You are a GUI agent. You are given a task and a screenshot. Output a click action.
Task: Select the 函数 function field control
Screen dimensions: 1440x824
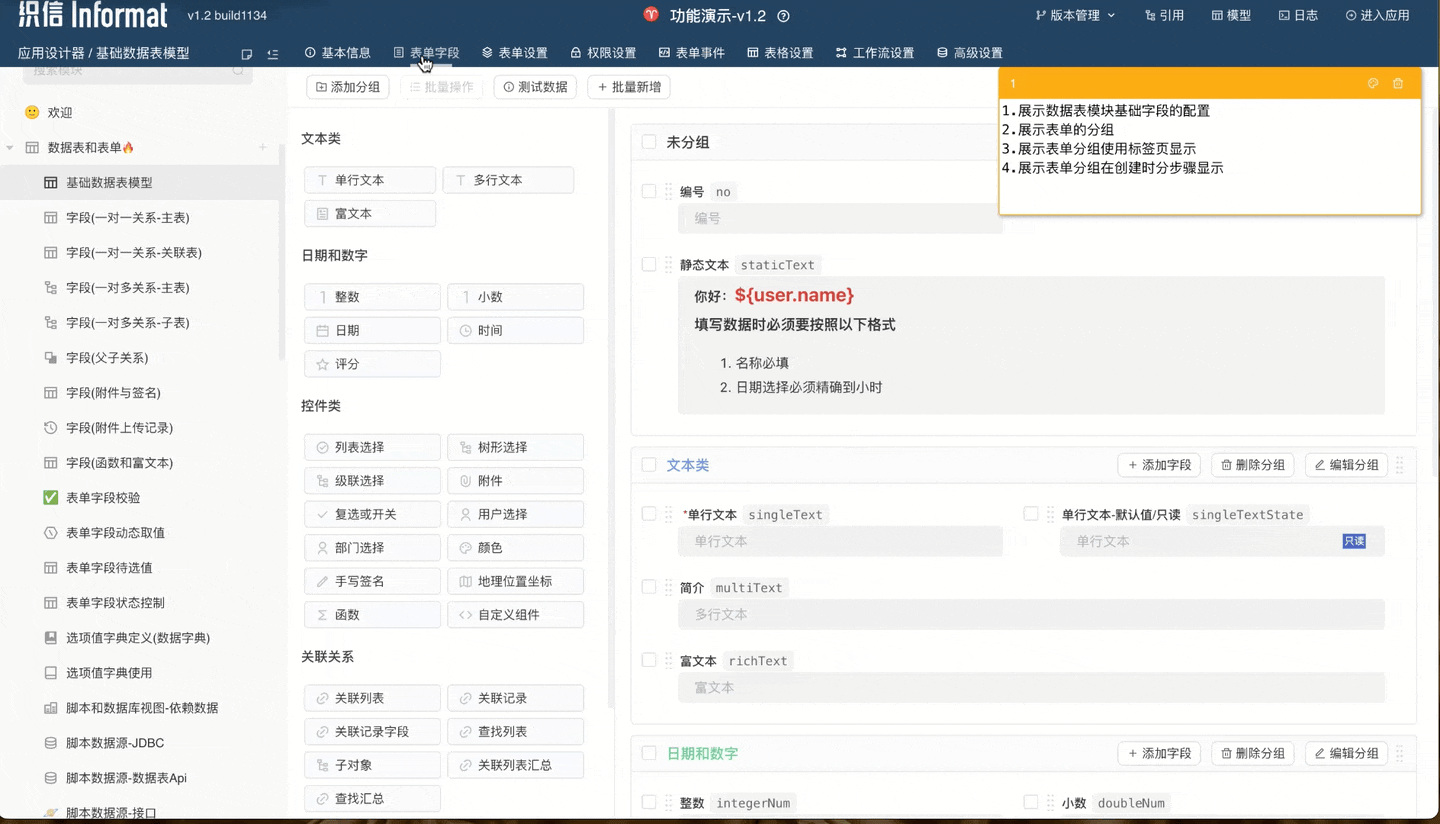pos(372,614)
